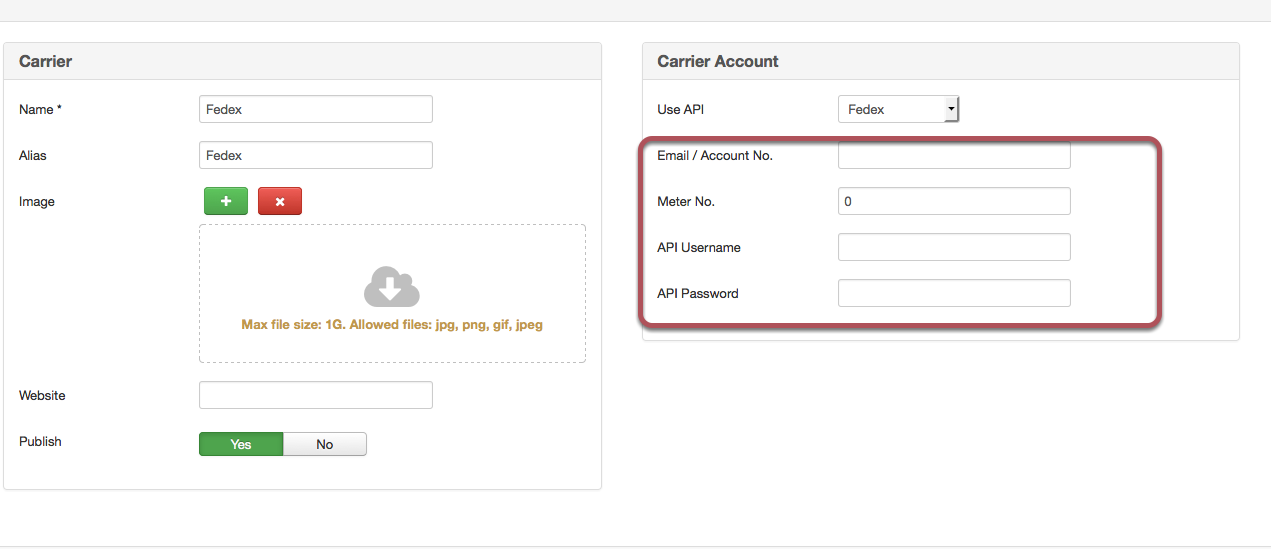Set Publish to No

(325, 444)
